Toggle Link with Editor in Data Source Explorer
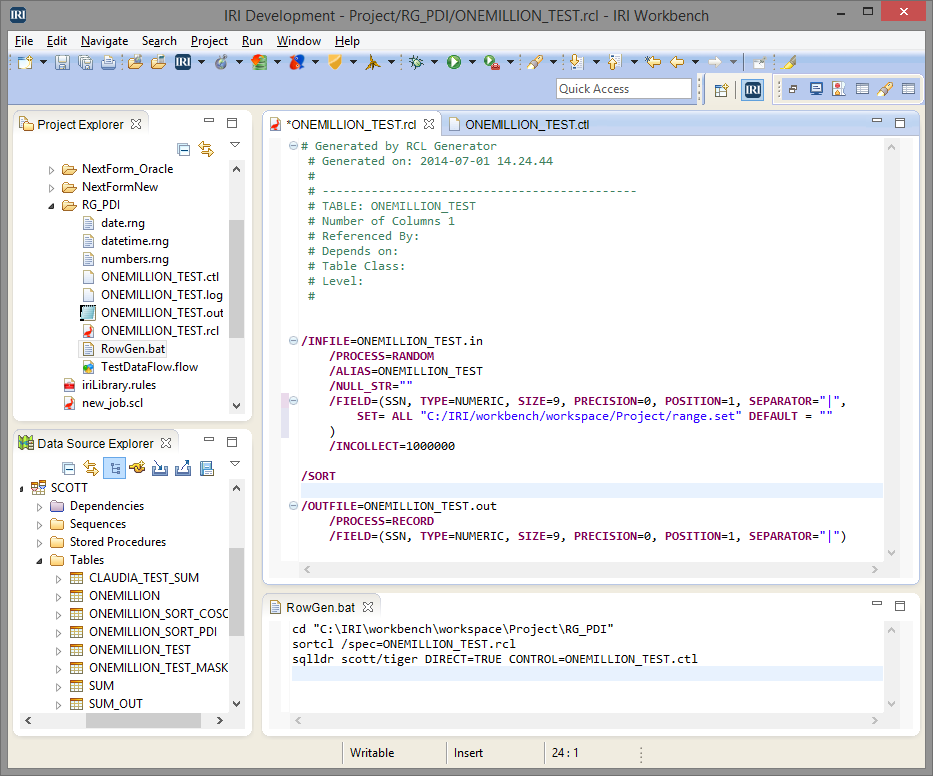Image resolution: width=933 pixels, height=776 pixels. point(91,468)
